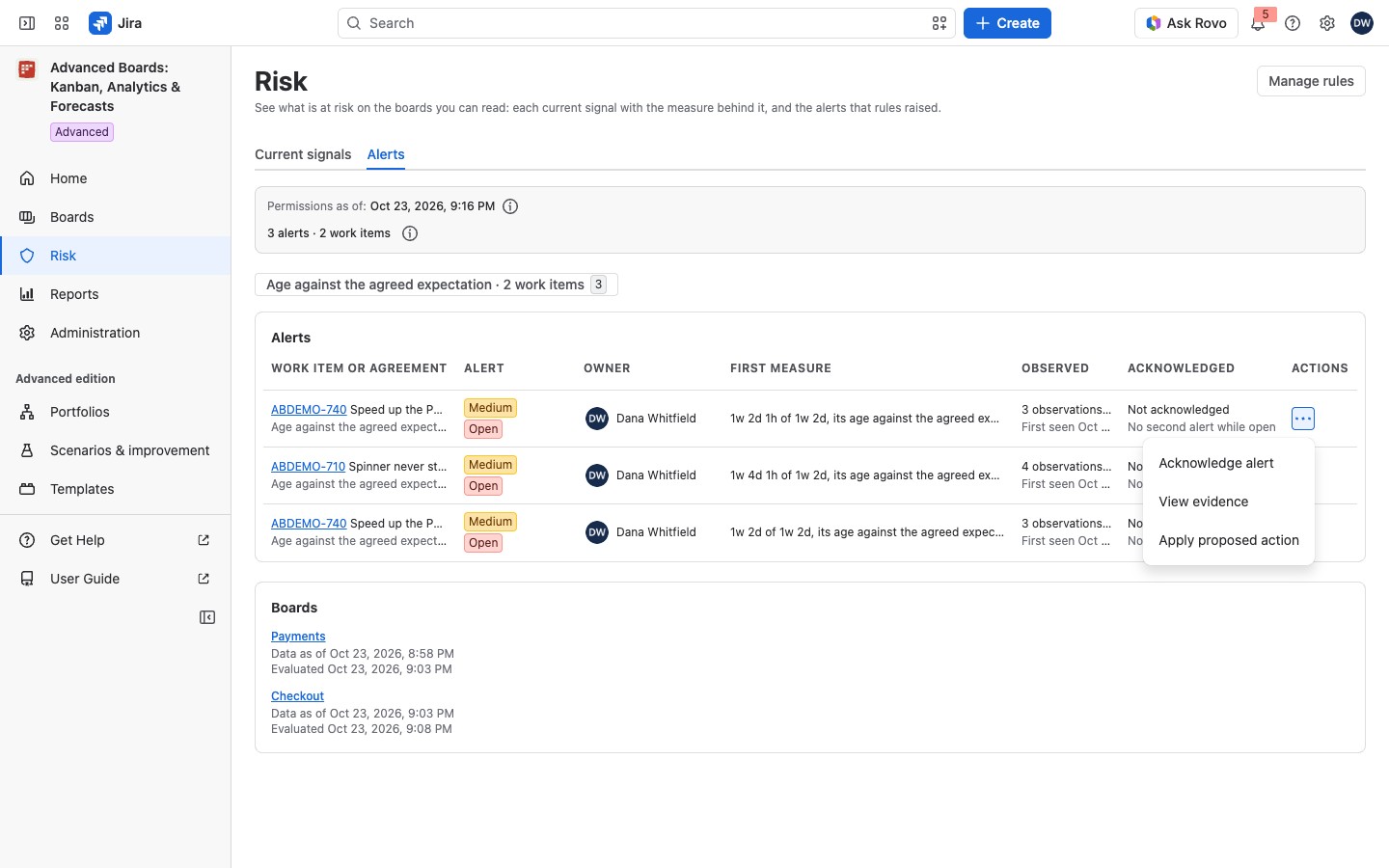Open Portfolios in the sidebar
This screenshot has width=1389, height=868.
point(116,412)
